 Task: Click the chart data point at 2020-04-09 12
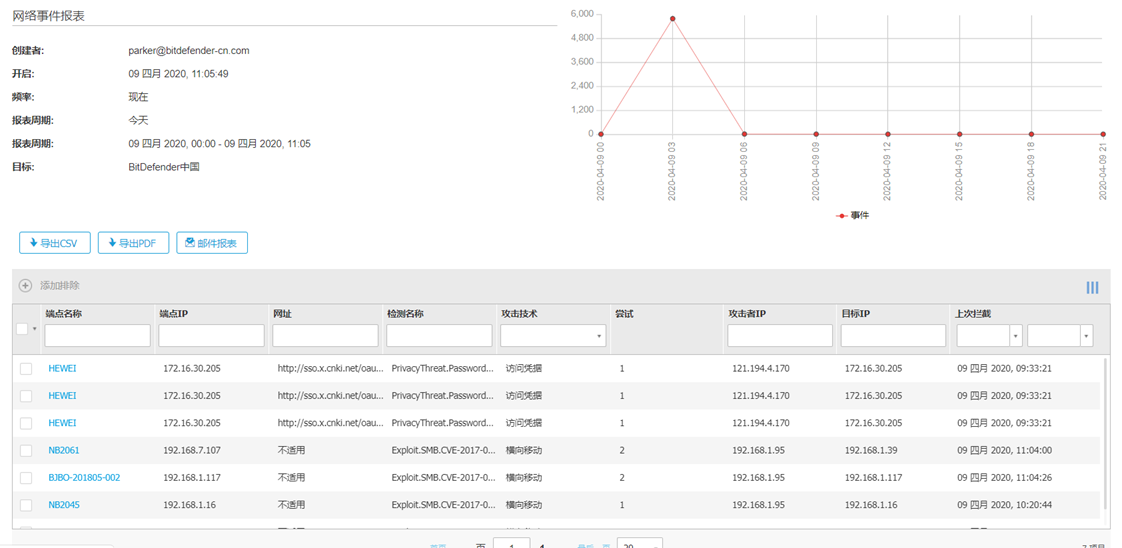(x=888, y=134)
